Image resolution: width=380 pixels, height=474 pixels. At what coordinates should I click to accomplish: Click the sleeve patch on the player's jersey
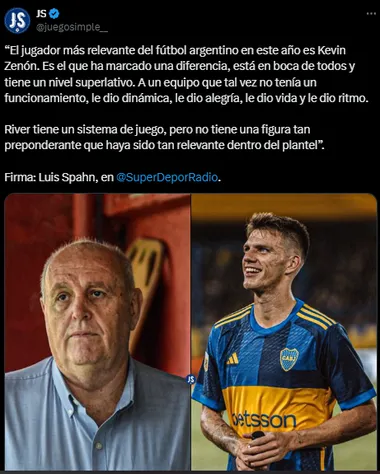tap(206, 361)
